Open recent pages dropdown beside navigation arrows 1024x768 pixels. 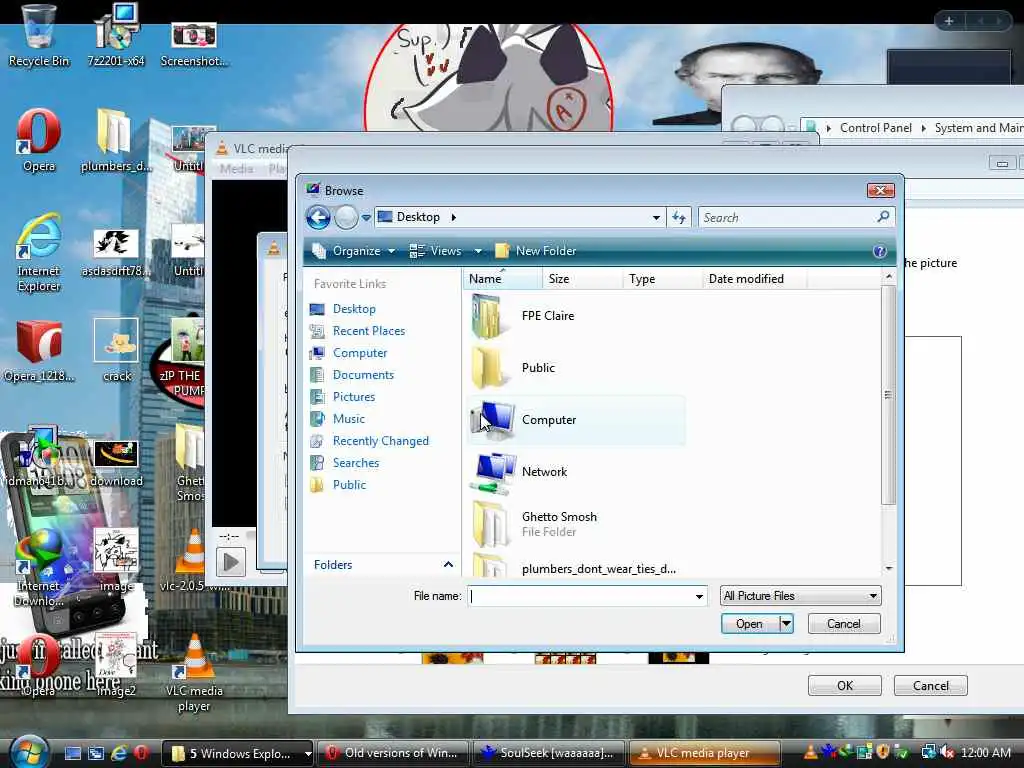point(366,217)
